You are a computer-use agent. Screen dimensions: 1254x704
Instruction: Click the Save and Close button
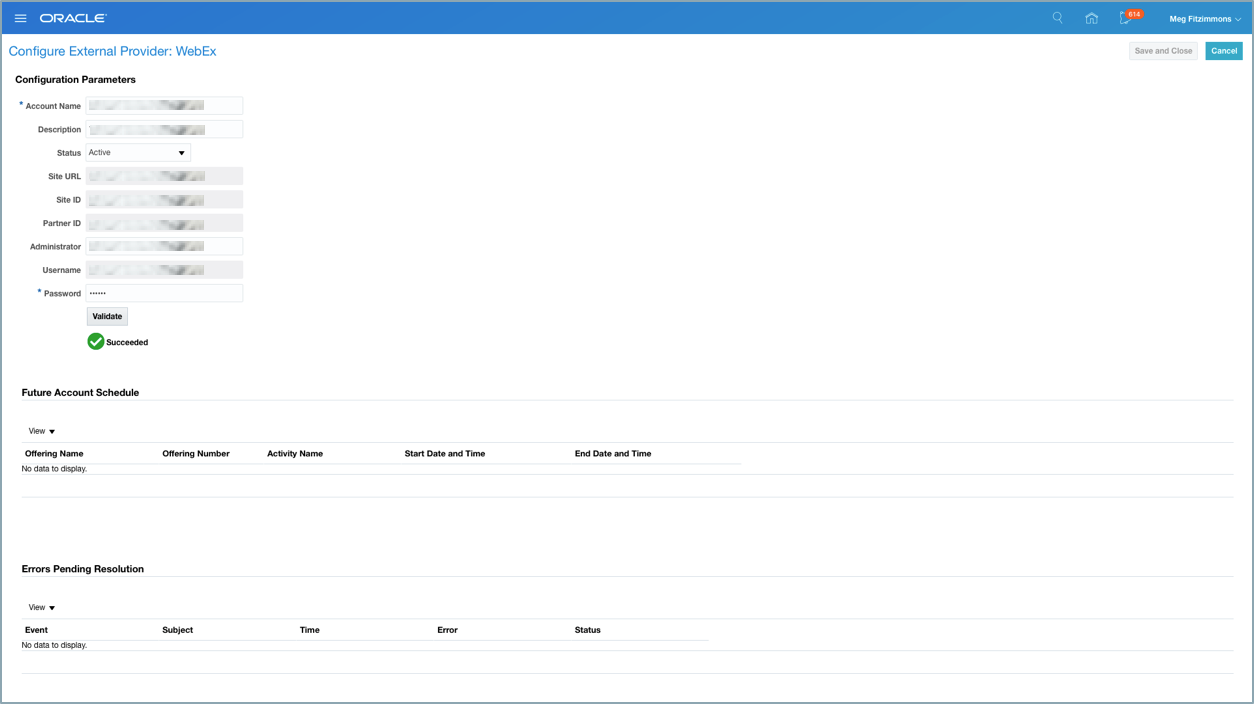[x=1163, y=51]
